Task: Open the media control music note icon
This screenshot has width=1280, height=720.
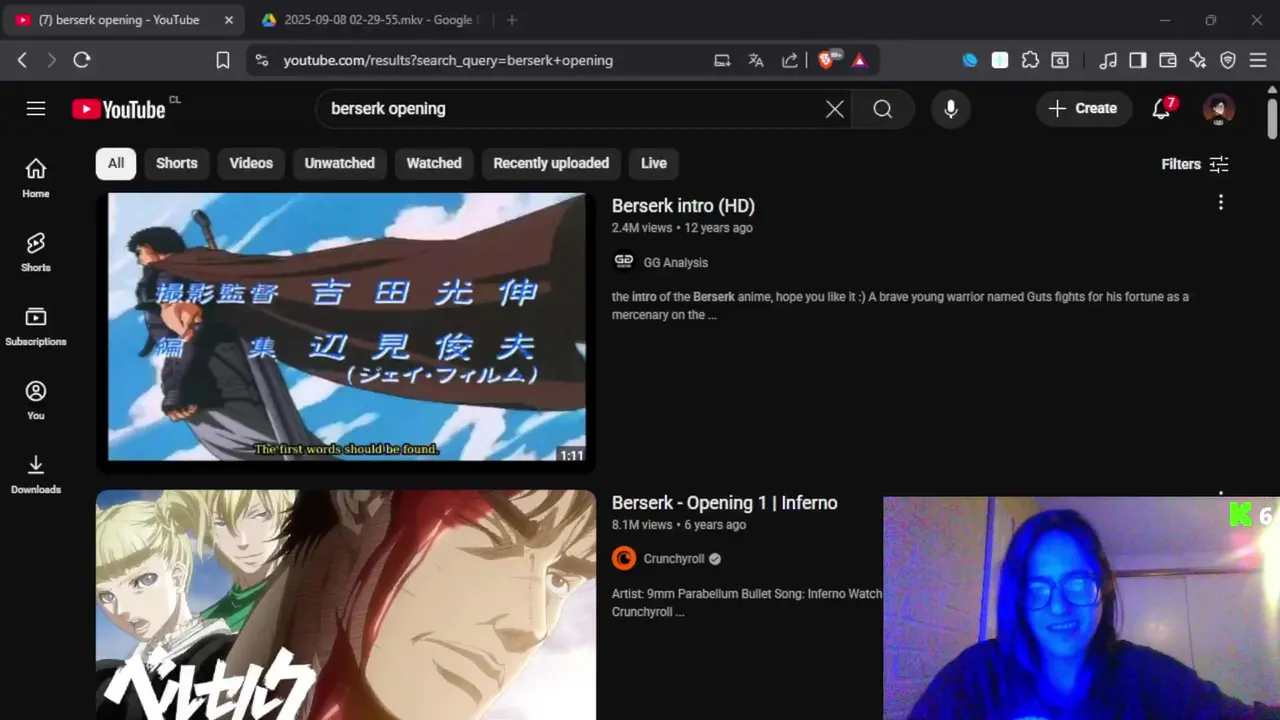Action: click(1107, 60)
